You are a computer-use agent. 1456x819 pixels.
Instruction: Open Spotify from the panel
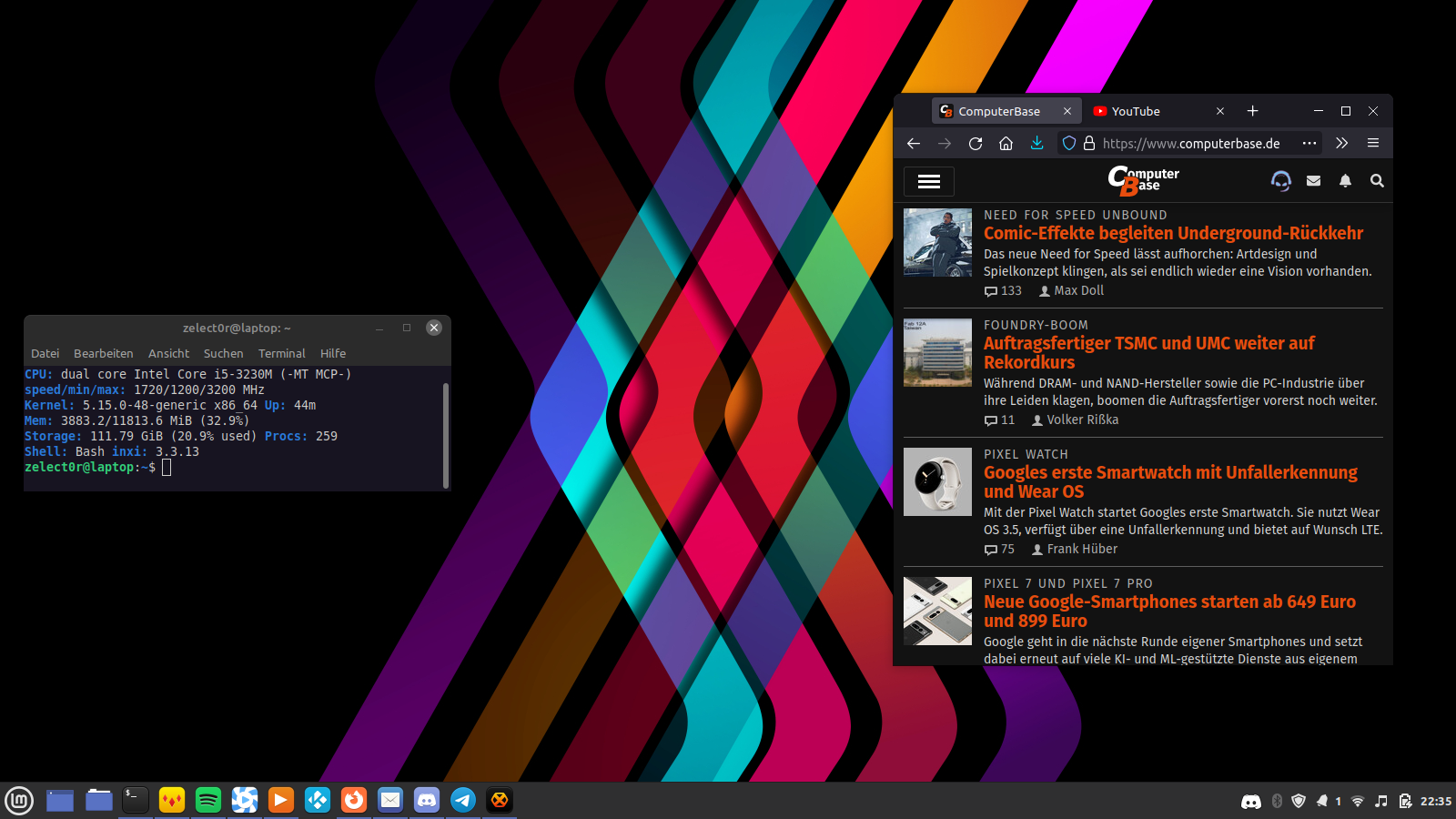coord(208,801)
